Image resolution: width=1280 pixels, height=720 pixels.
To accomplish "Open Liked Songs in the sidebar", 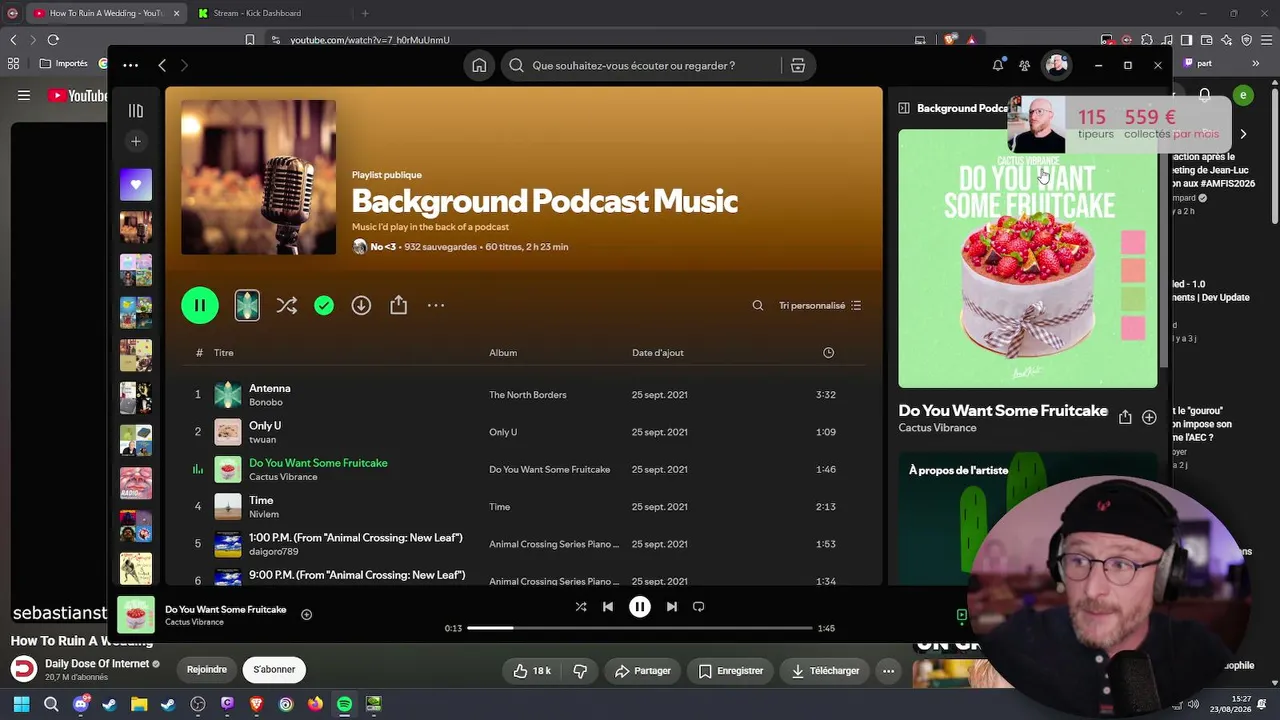I will coord(136,185).
